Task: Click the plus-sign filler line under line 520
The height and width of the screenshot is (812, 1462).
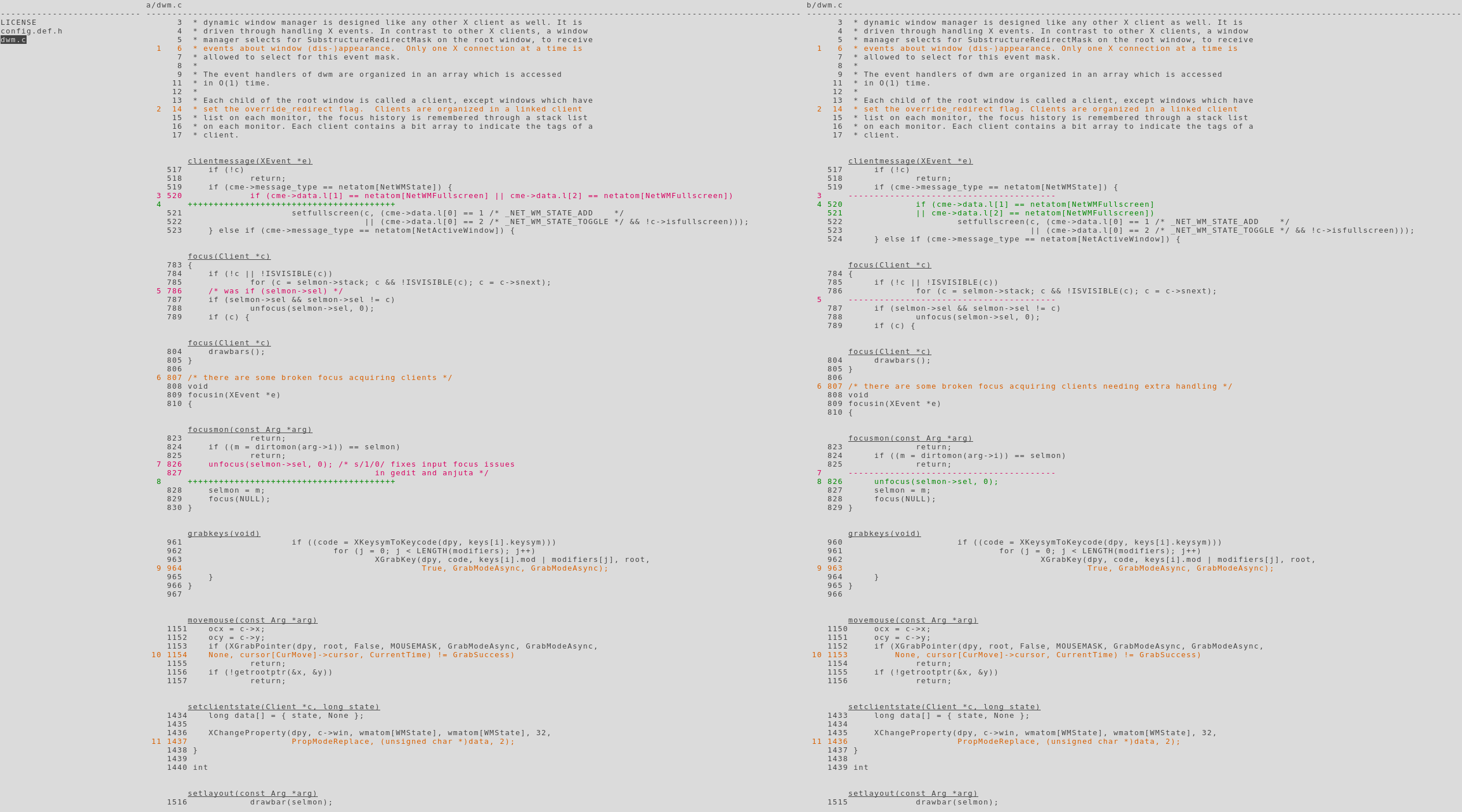Action: pos(291,204)
